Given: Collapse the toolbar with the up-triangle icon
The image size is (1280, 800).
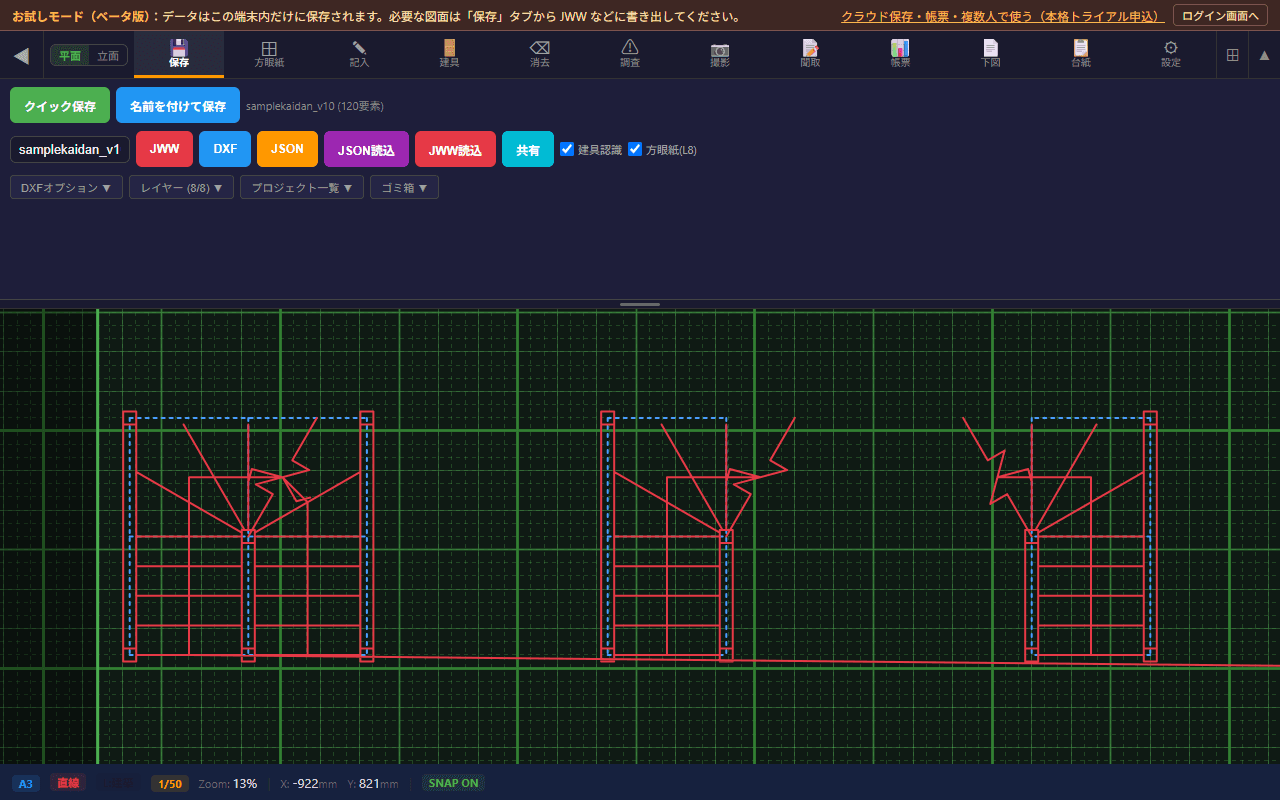Looking at the screenshot, I should pyautogui.click(x=1264, y=55).
